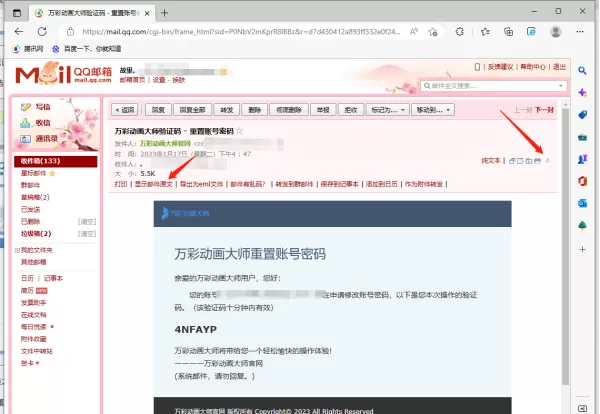Click the browser back arrow
This screenshot has width=600, height=414.
click(19, 32)
